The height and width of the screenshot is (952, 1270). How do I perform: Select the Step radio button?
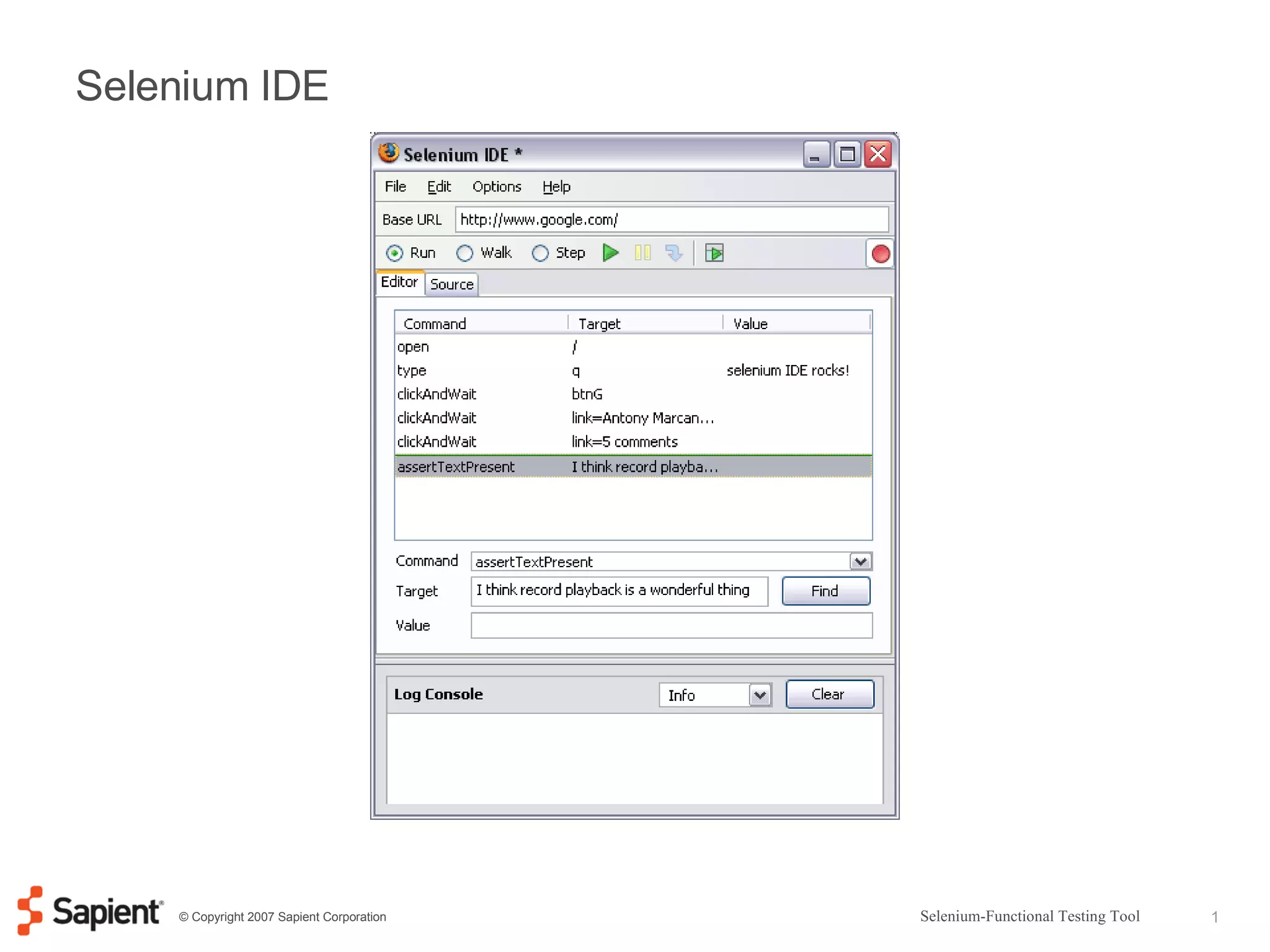pyautogui.click(x=540, y=253)
